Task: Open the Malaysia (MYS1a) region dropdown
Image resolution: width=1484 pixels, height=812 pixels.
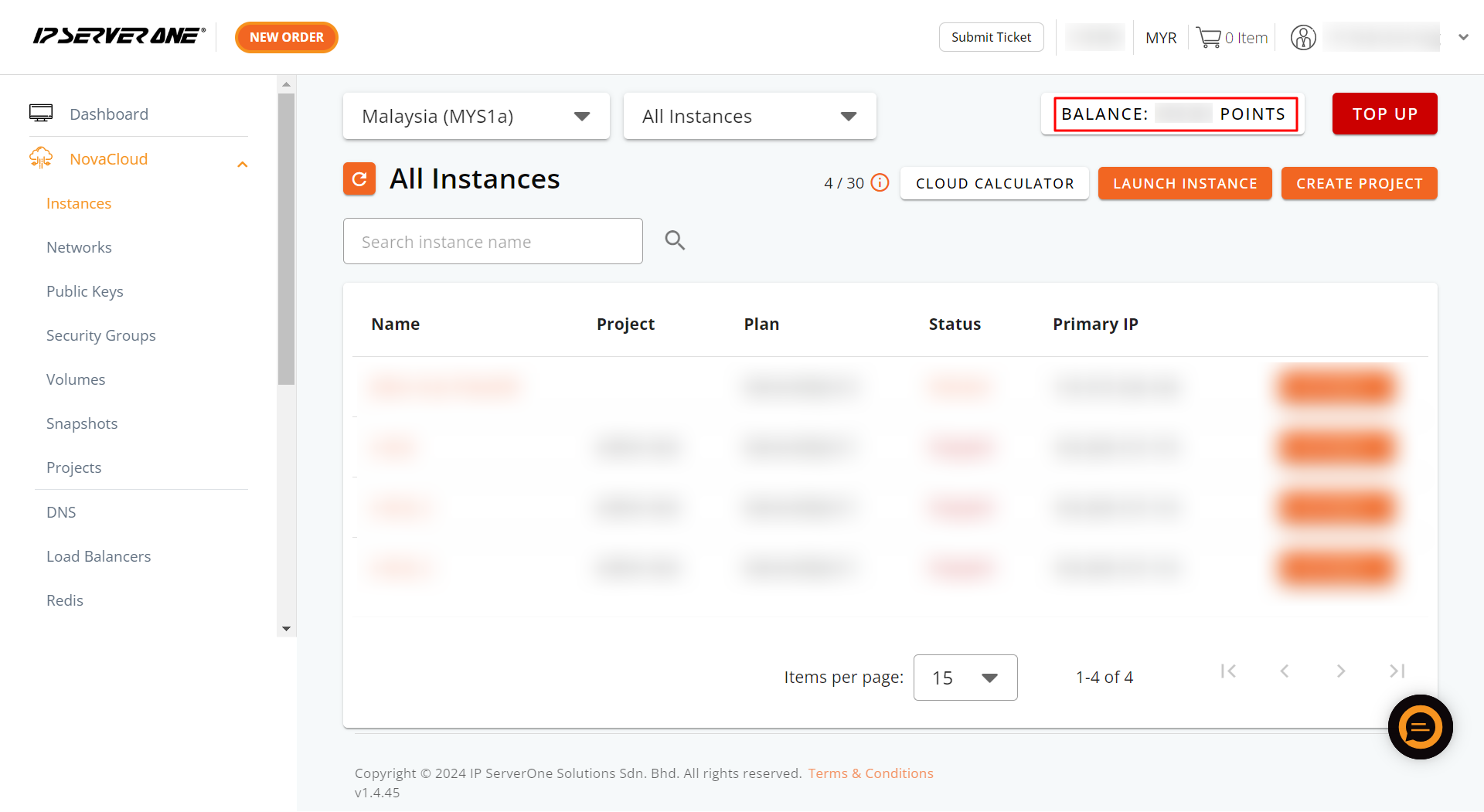Action: coord(476,116)
